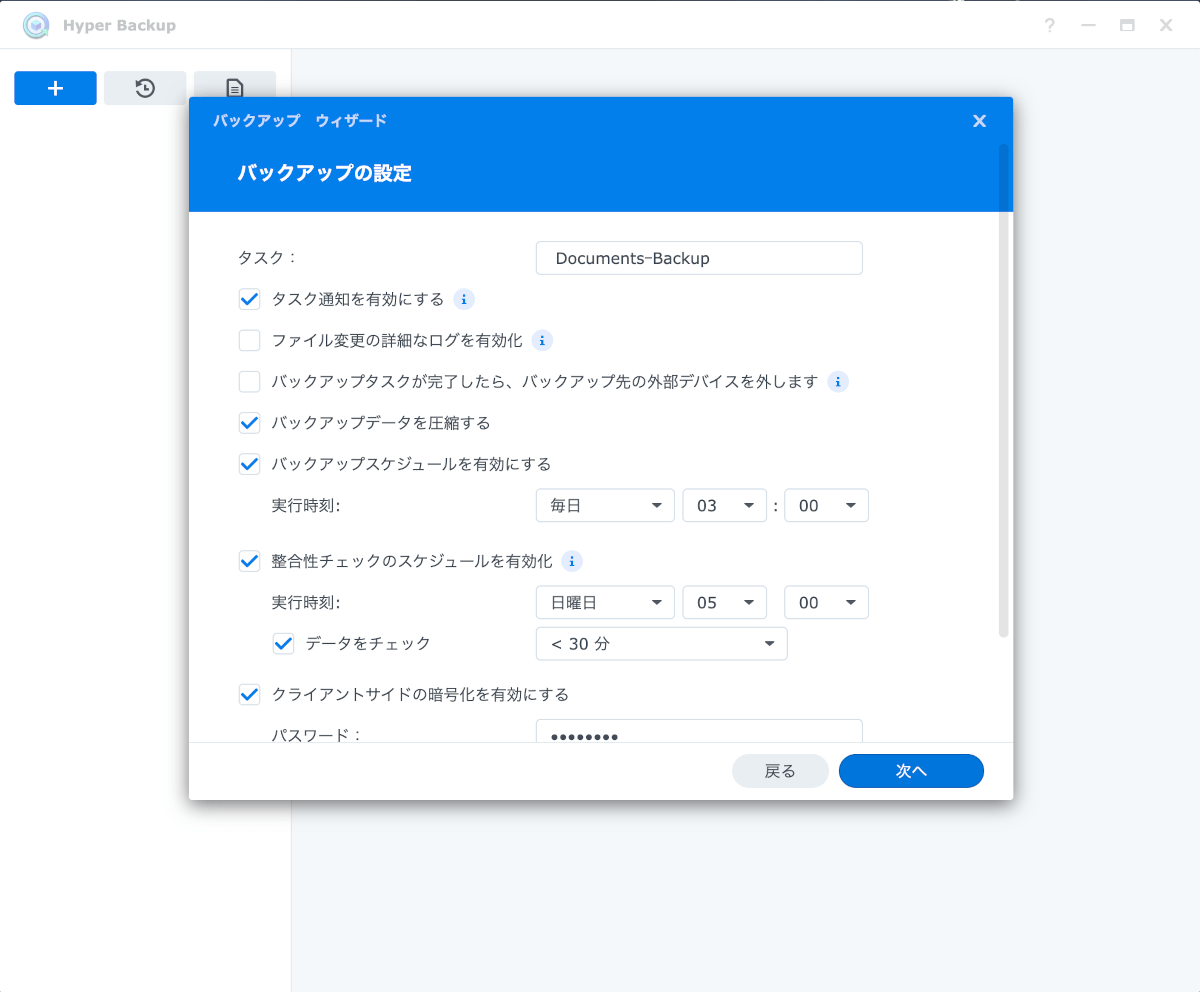This screenshot has width=1200, height=992.
Task: Open integrity check hour dropdown showing 05
Action: coord(725,603)
